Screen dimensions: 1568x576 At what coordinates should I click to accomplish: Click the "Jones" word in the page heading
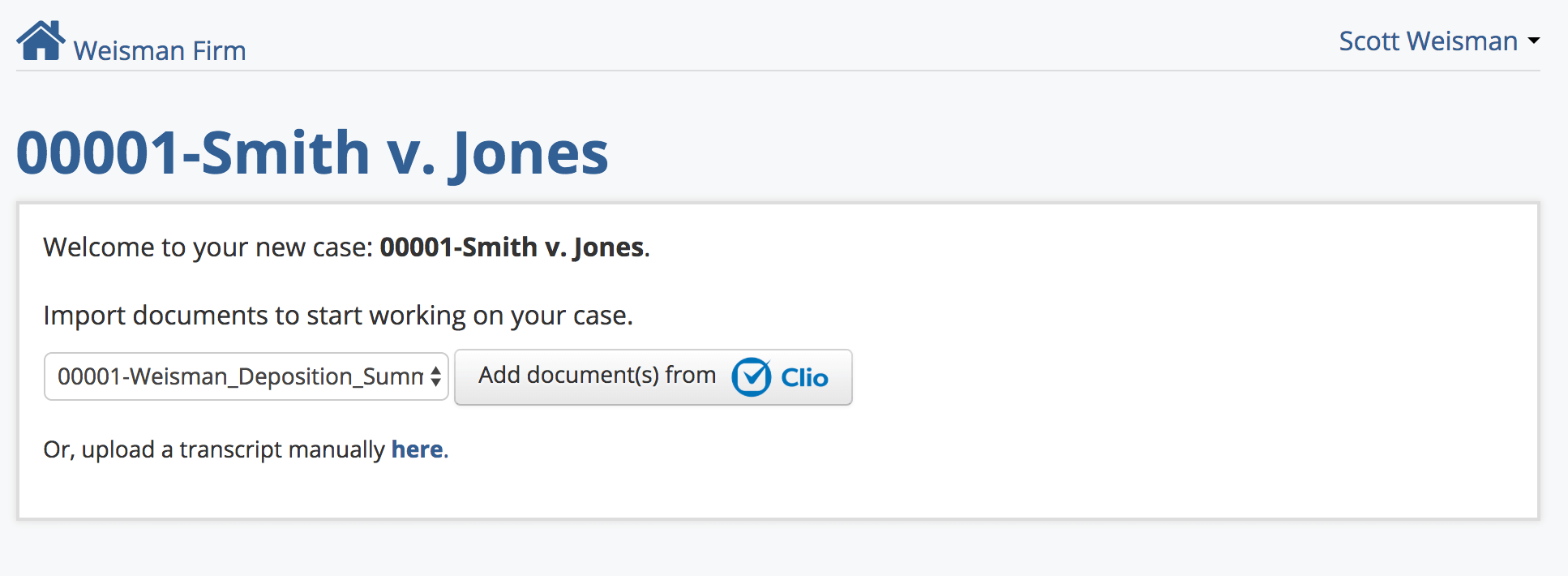coord(531,153)
